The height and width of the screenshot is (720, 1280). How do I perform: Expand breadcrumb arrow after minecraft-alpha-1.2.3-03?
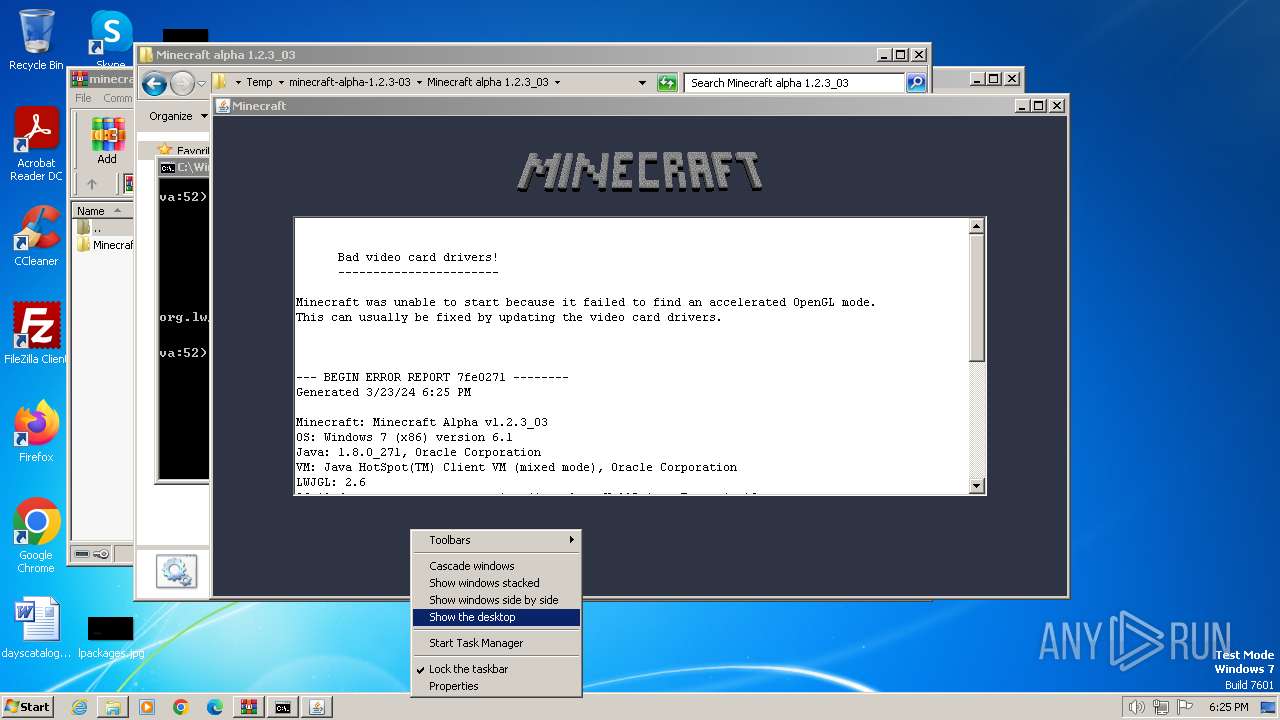click(x=419, y=83)
